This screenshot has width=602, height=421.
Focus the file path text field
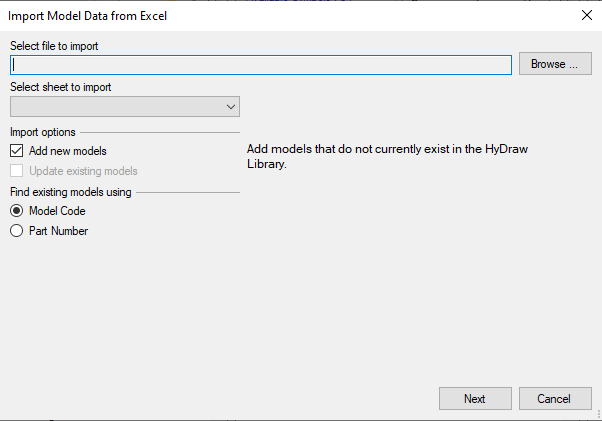(x=261, y=65)
